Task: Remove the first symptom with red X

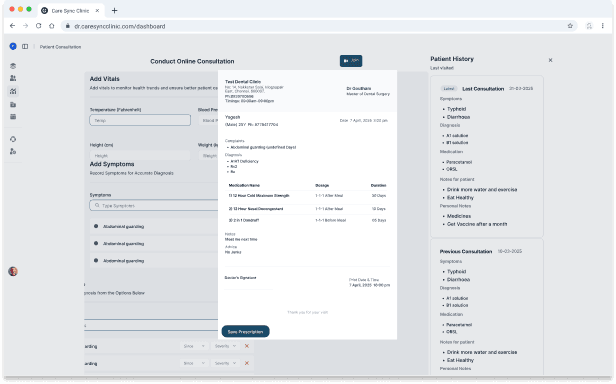Action: pyautogui.click(x=247, y=346)
